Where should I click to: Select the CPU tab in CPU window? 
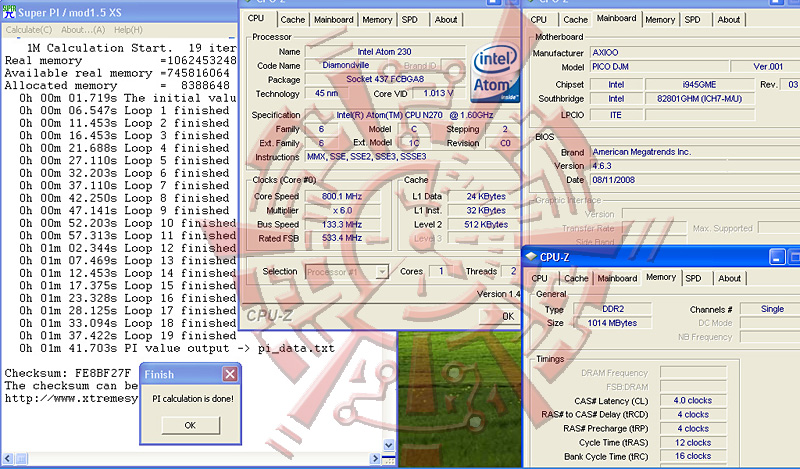256,18
